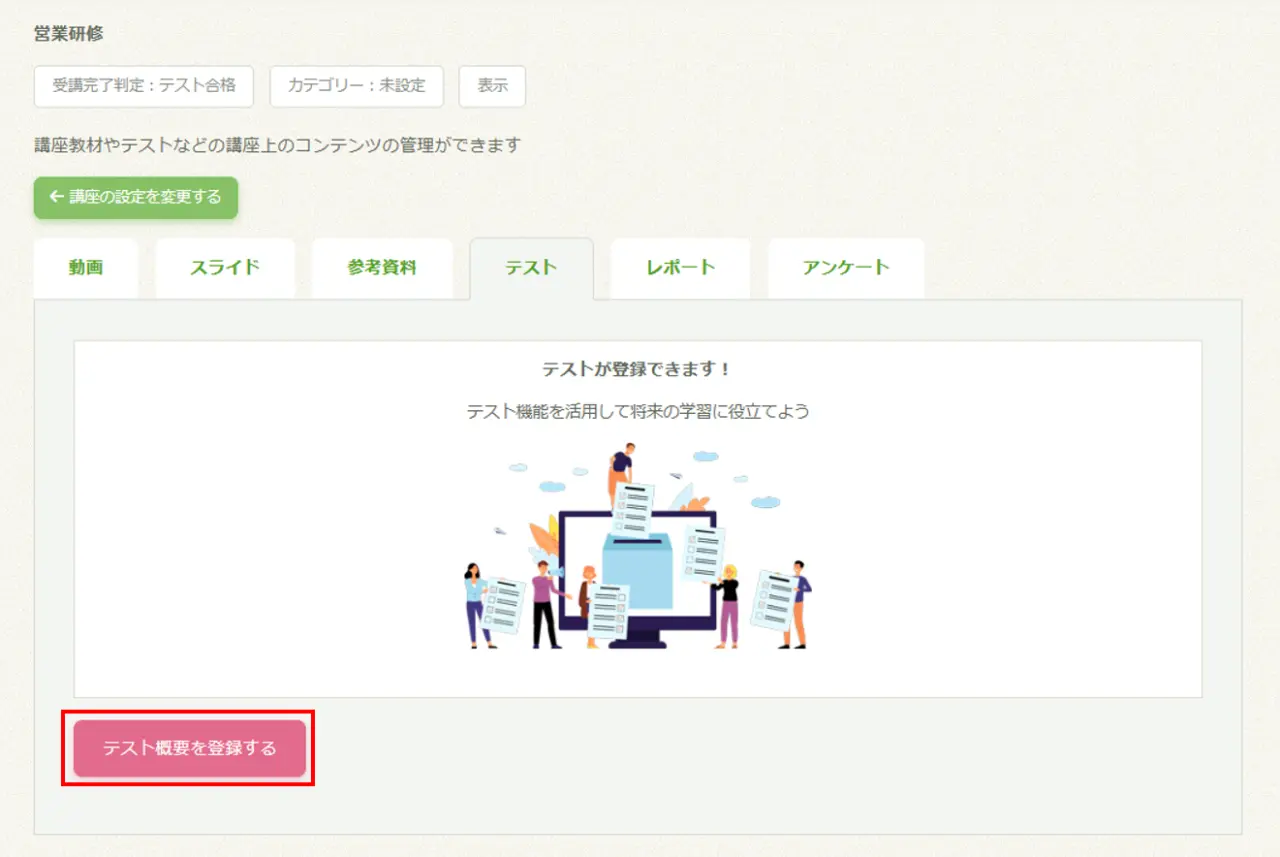Click the カテゴリー:未設定 category chip
This screenshot has height=857, width=1280.
point(356,87)
